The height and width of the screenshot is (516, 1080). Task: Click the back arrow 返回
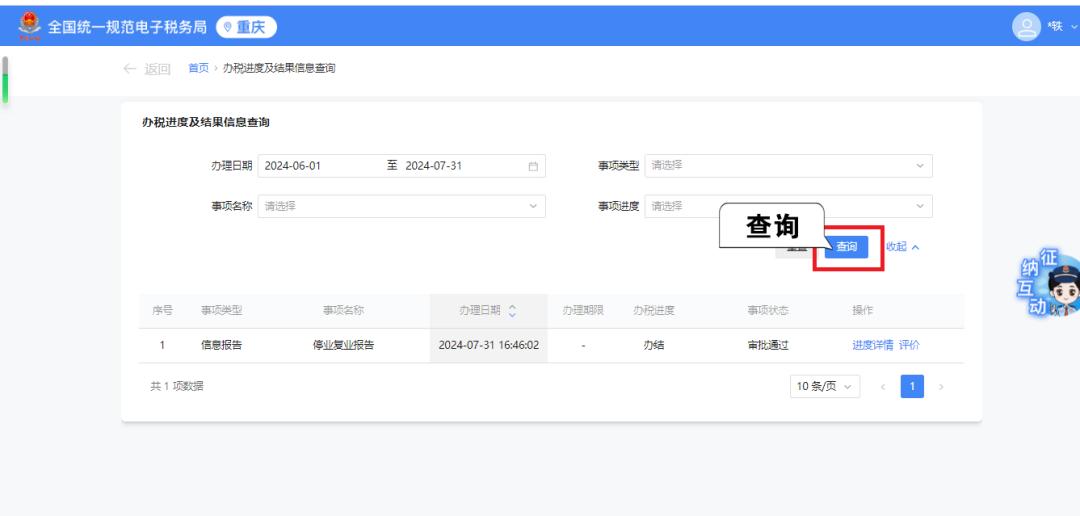coord(146,69)
